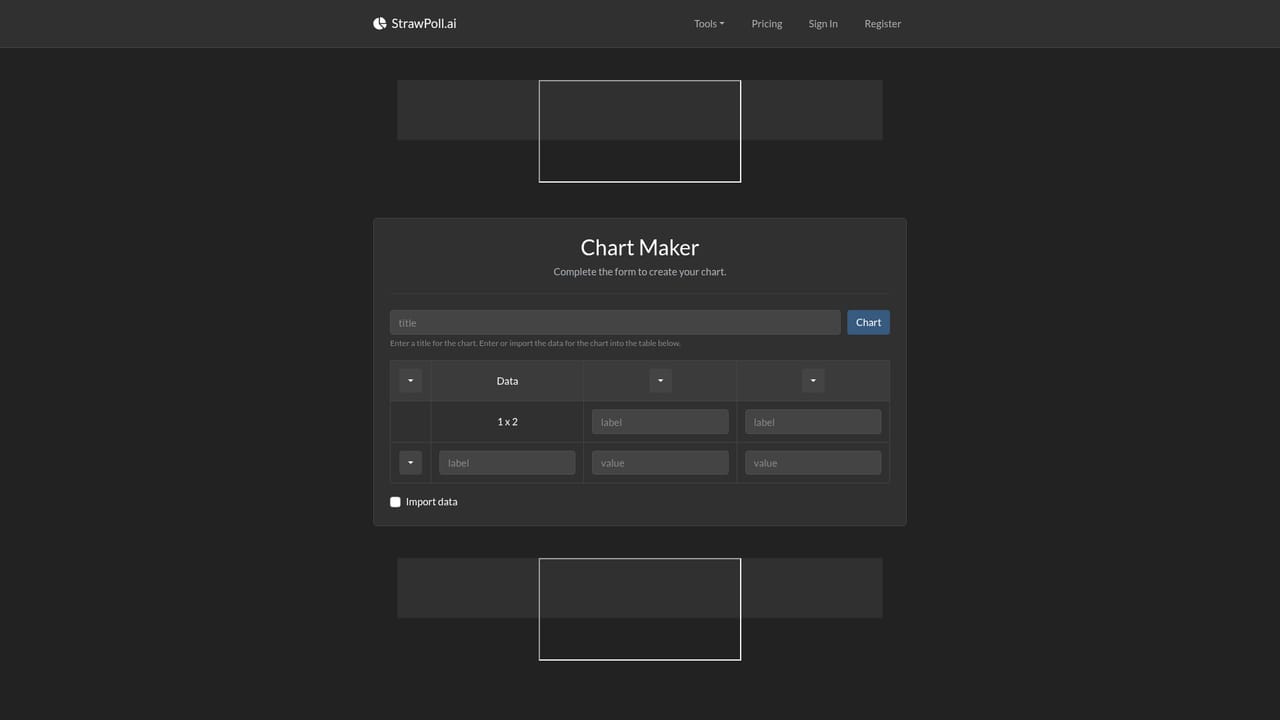Click the "1 x 2" table size cell
The height and width of the screenshot is (720, 1280).
point(507,422)
